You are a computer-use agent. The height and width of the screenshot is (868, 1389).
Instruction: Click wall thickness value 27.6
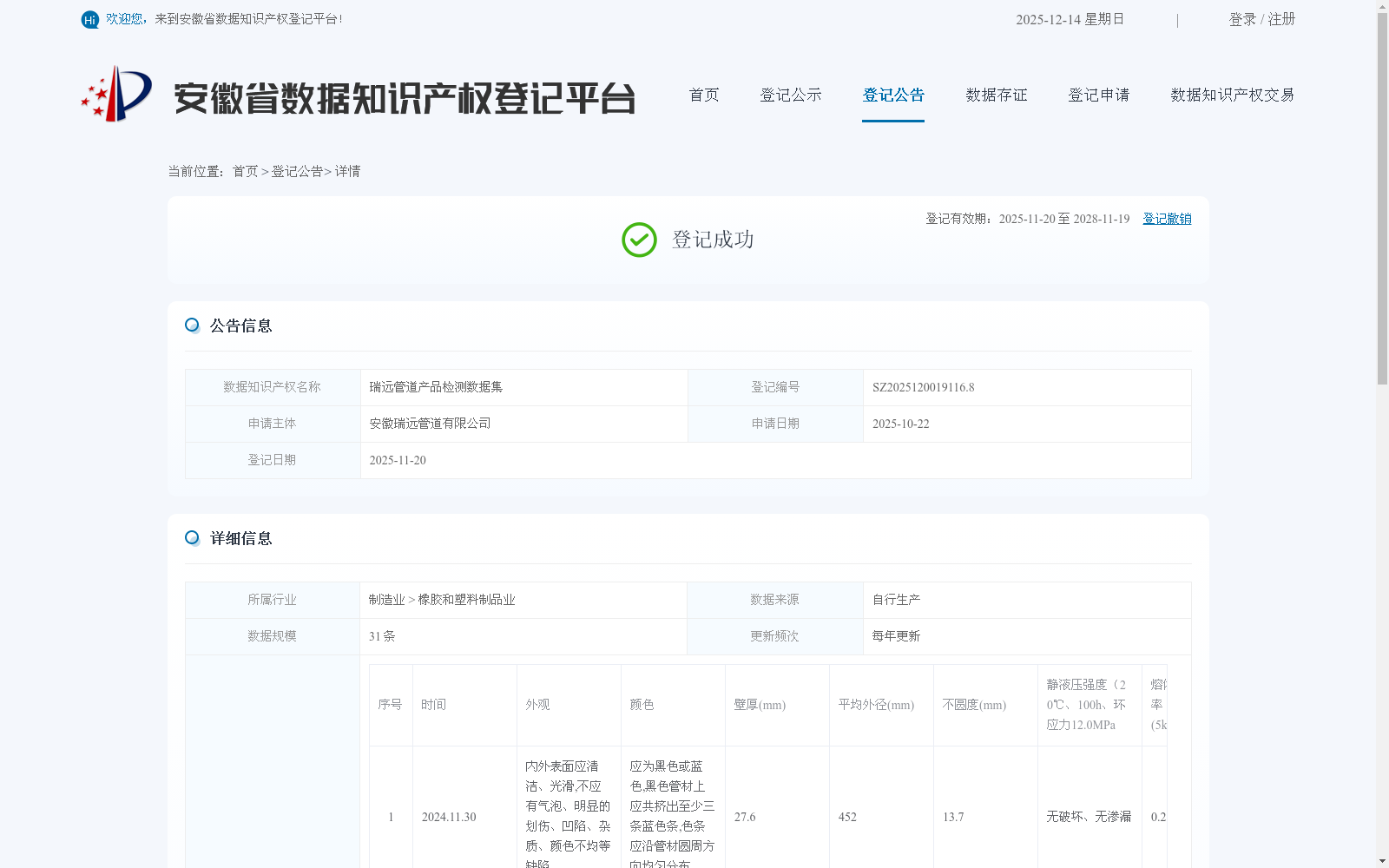point(745,817)
